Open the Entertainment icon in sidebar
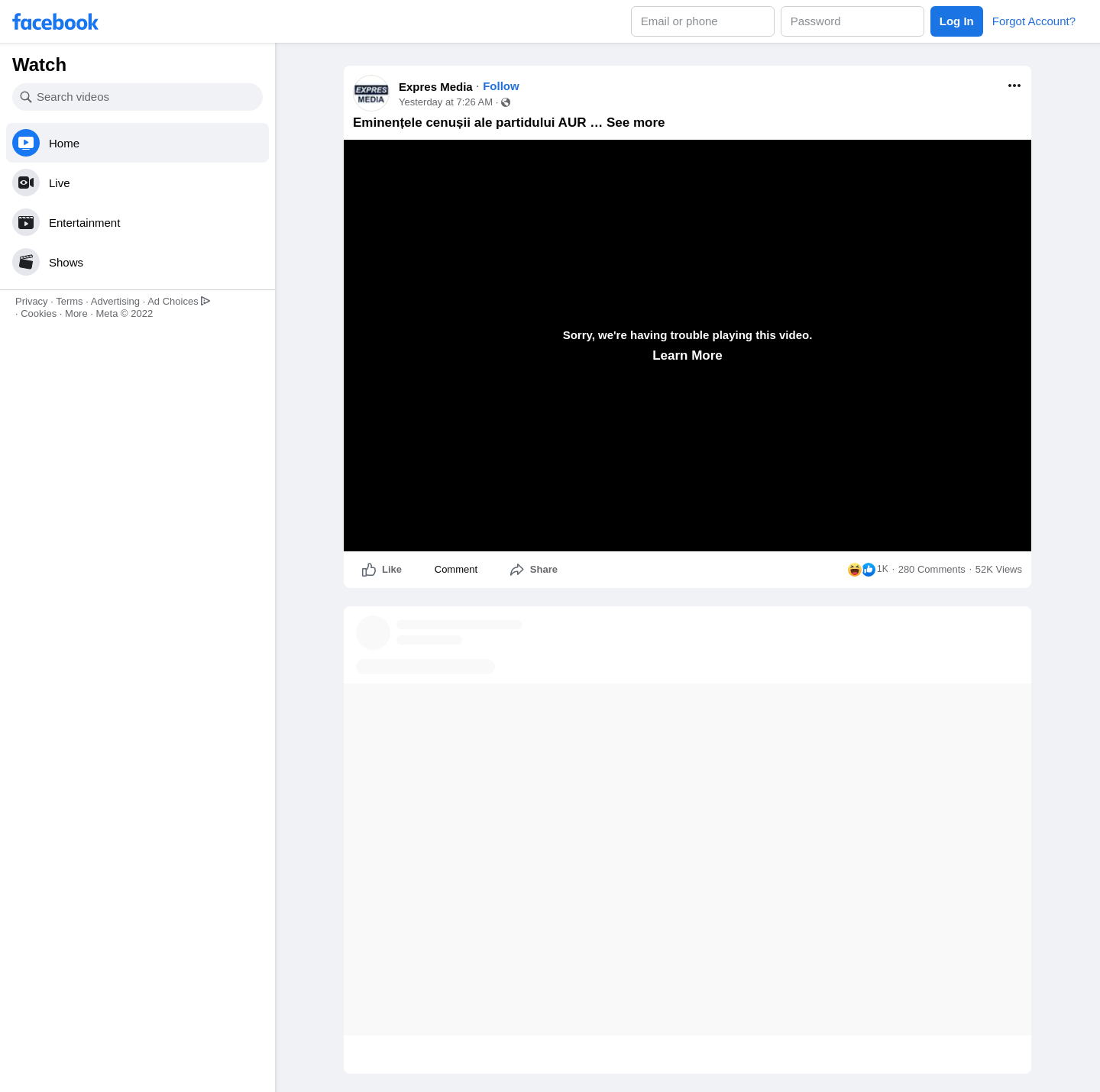The width and height of the screenshot is (1100, 1092). [x=26, y=222]
